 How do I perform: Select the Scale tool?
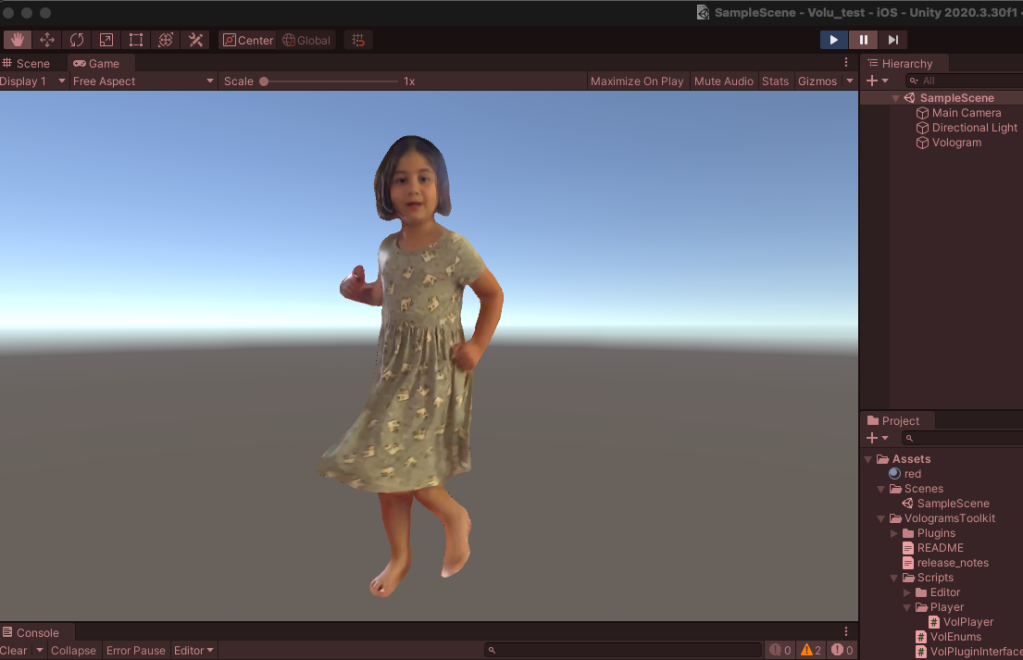[106, 40]
